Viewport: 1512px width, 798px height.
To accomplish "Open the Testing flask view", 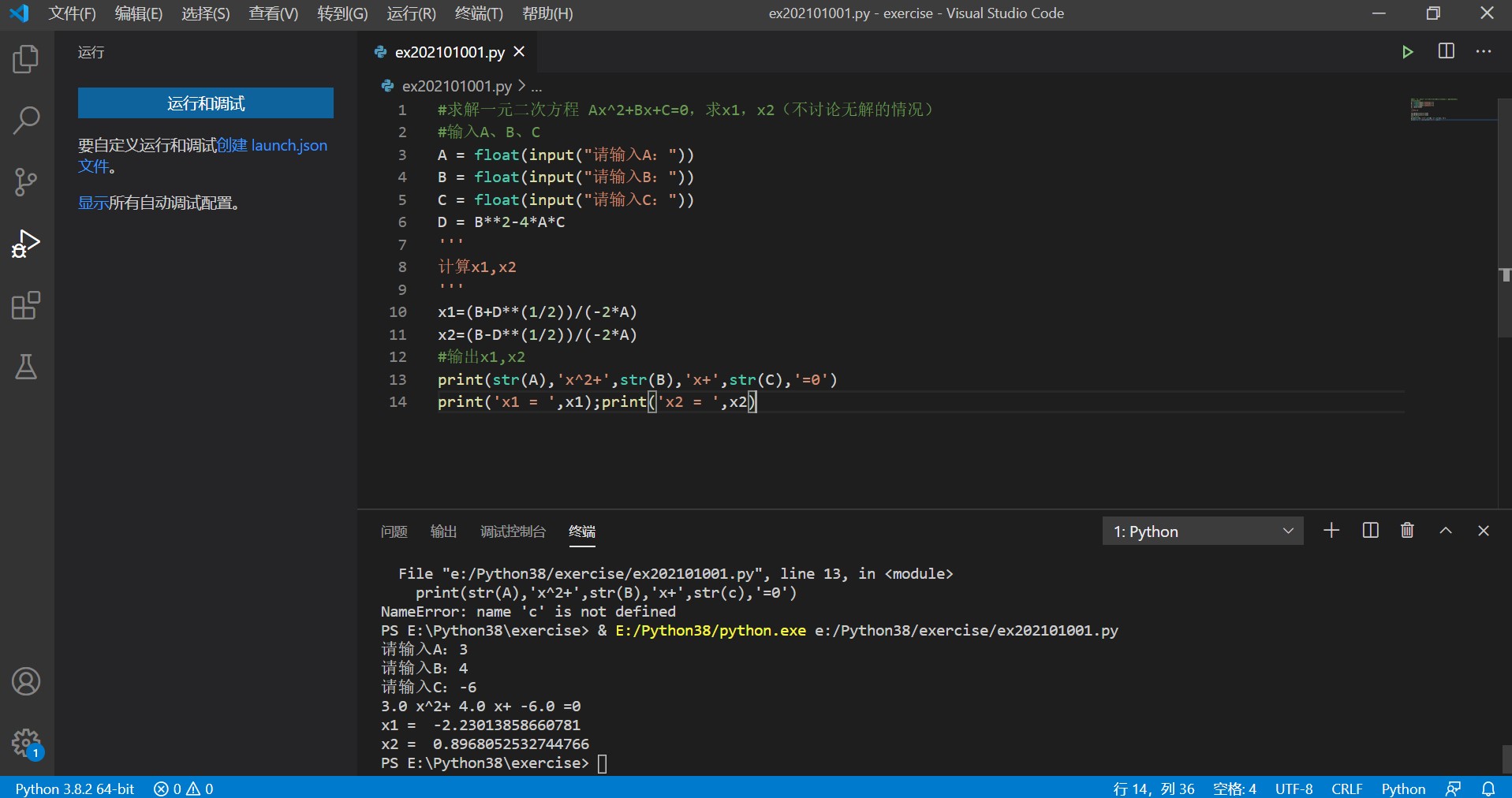I will [26, 367].
